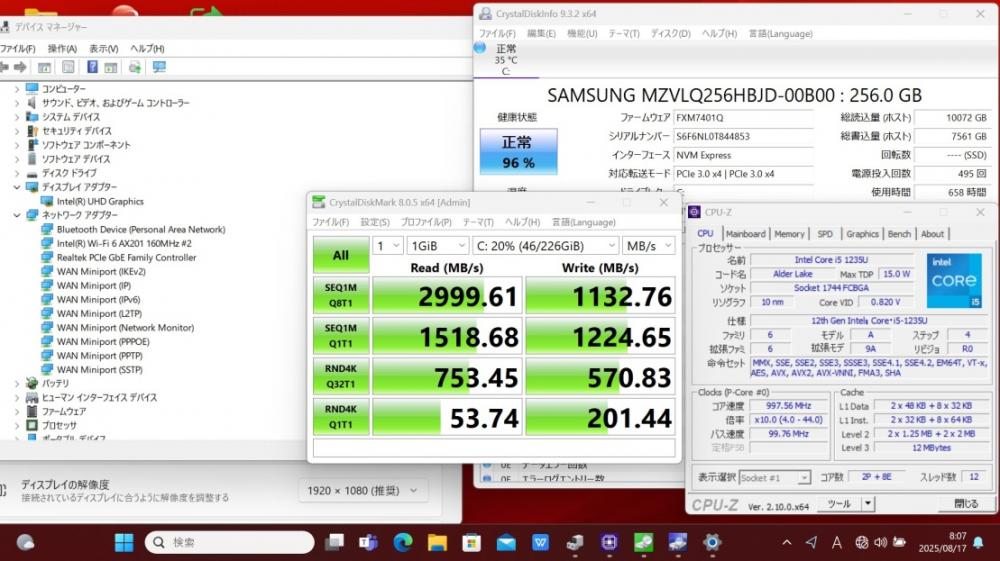Open drive dropdown C: 20% (46/226GiB)

pos(545,246)
